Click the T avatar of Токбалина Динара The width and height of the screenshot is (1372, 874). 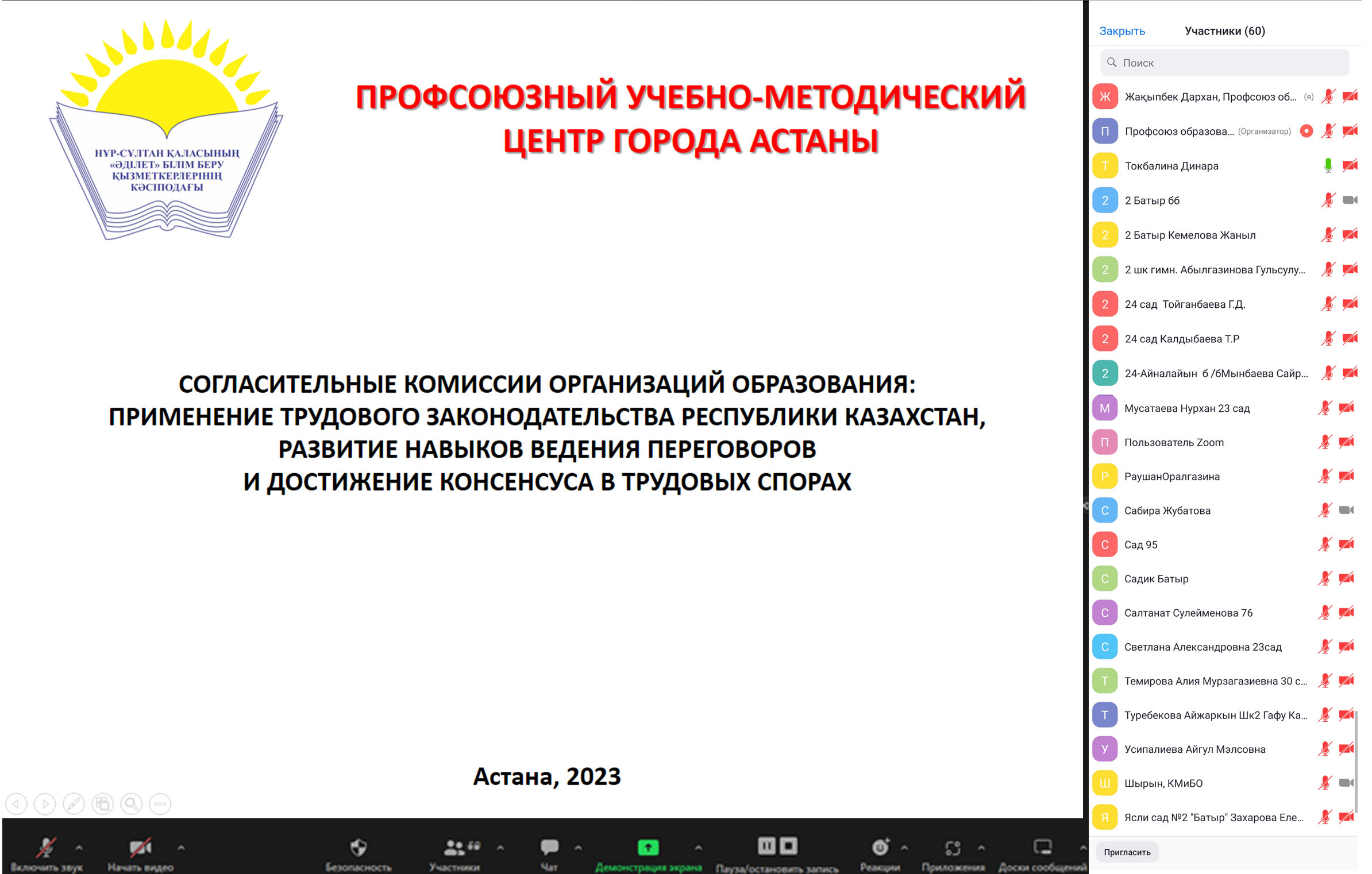pyautogui.click(x=1105, y=165)
